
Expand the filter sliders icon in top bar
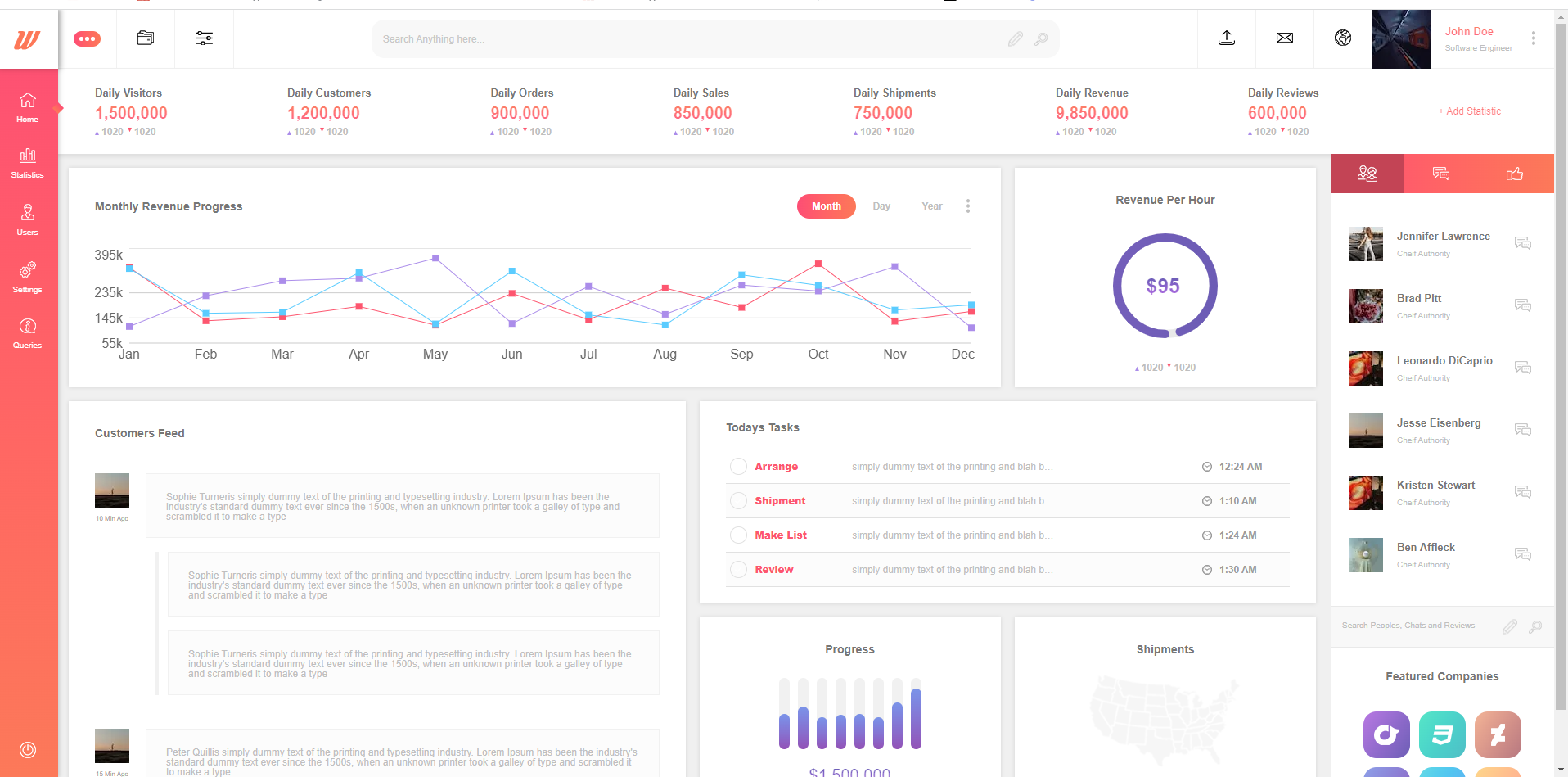click(204, 38)
